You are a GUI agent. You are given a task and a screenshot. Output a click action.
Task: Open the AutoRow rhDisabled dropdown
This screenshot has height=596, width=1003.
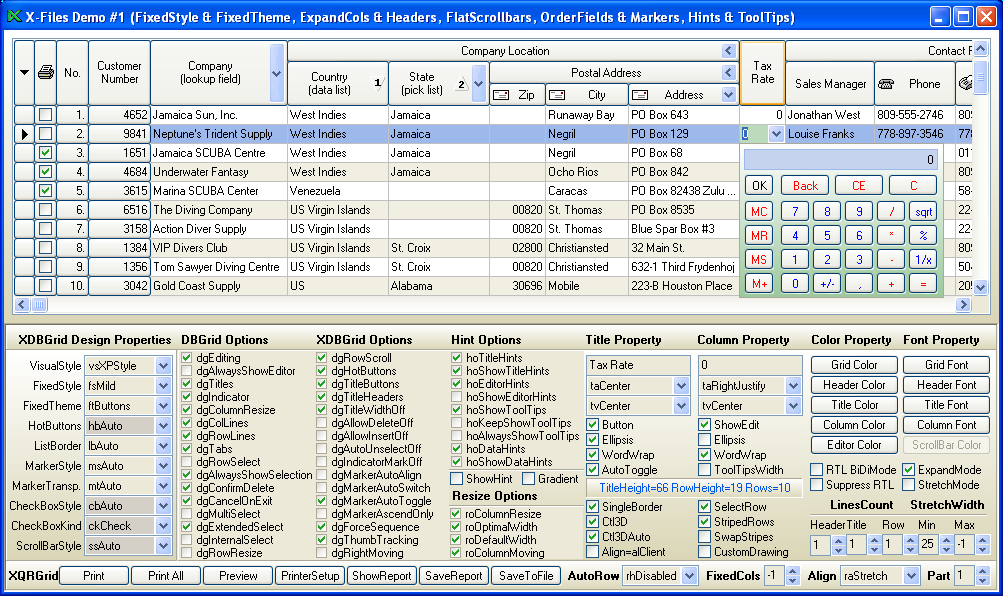pyautogui.click(x=689, y=575)
